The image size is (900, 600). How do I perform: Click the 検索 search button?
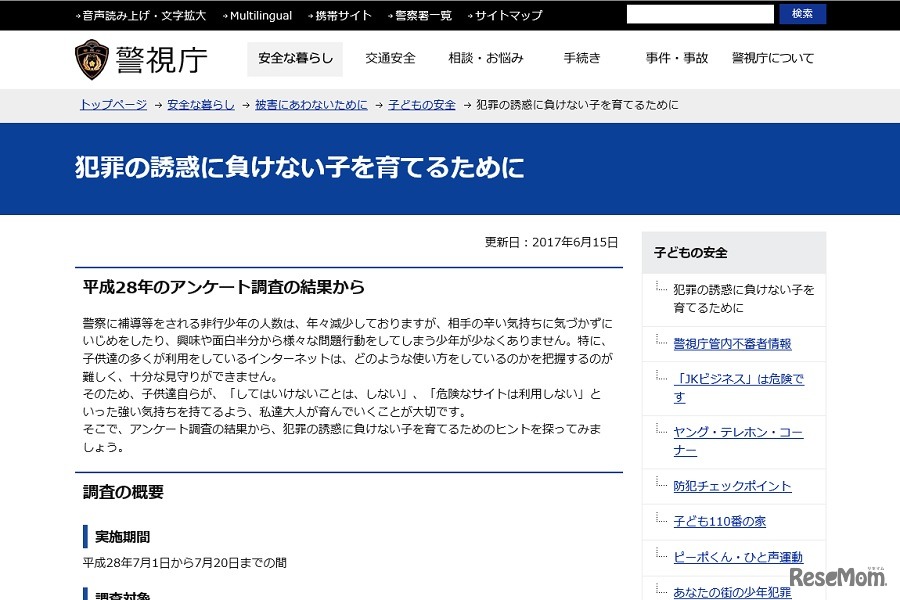[802, 14]
